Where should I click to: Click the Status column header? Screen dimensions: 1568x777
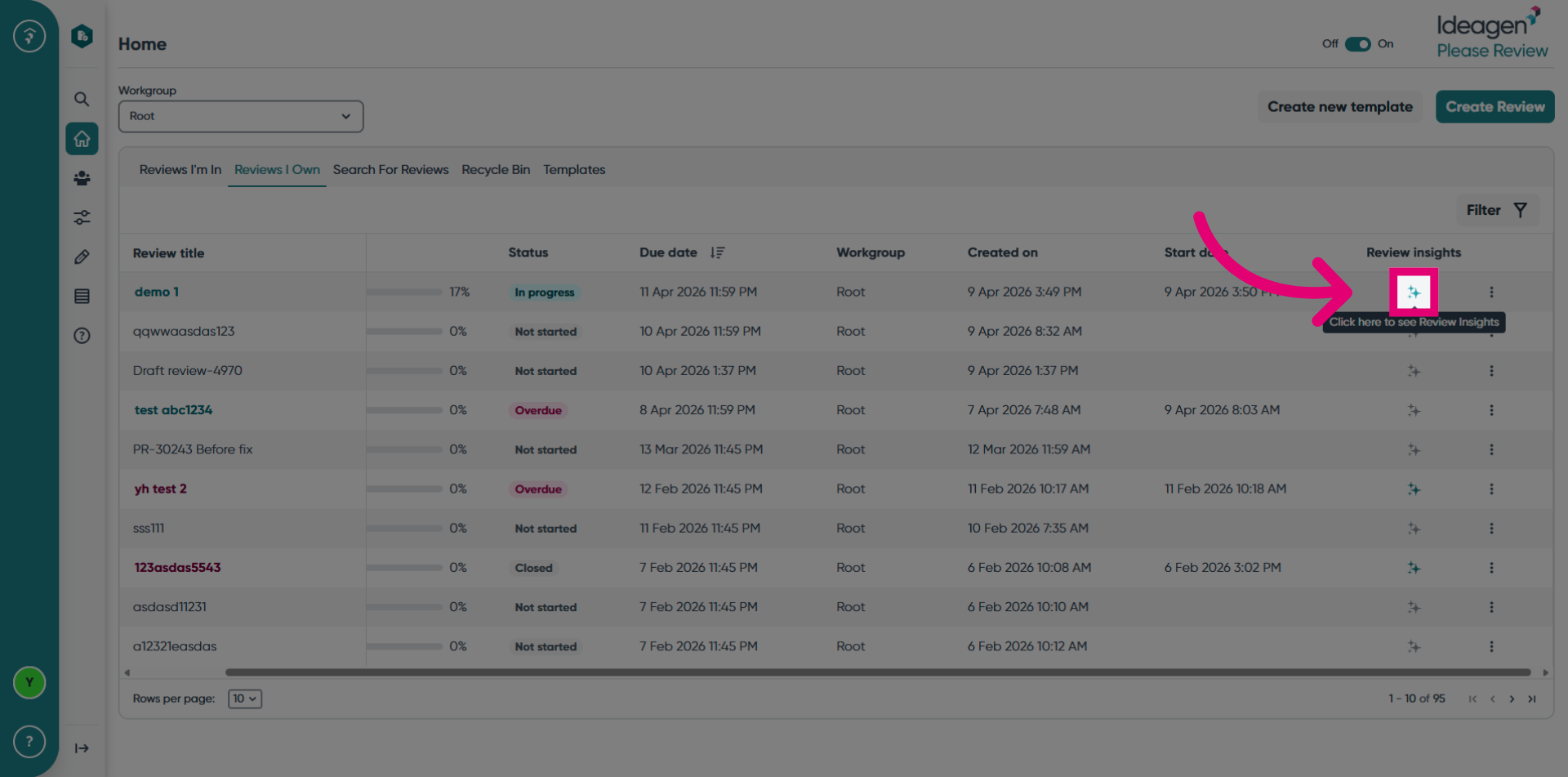click(528, 252)
